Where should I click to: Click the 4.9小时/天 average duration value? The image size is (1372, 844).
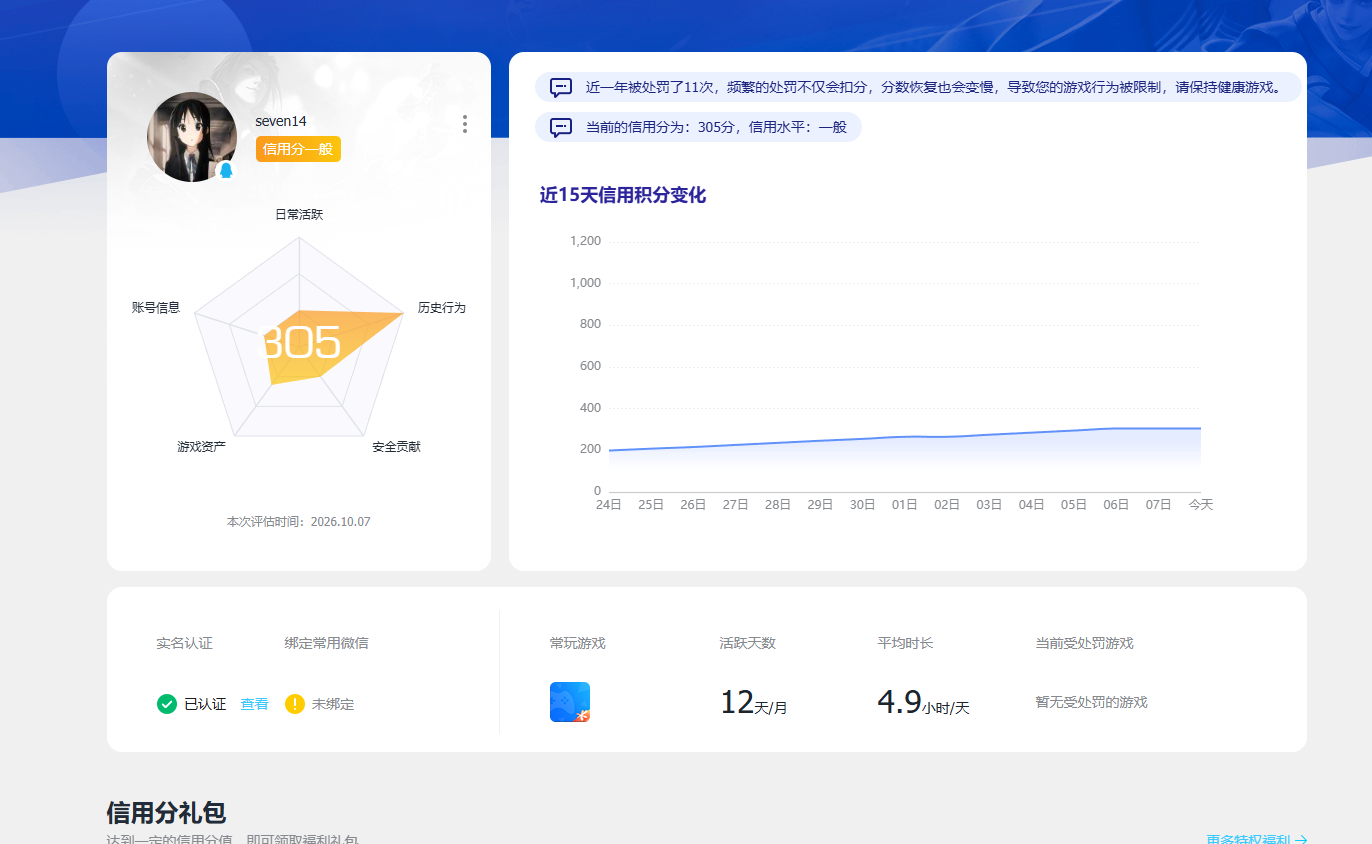coord(923,703)
